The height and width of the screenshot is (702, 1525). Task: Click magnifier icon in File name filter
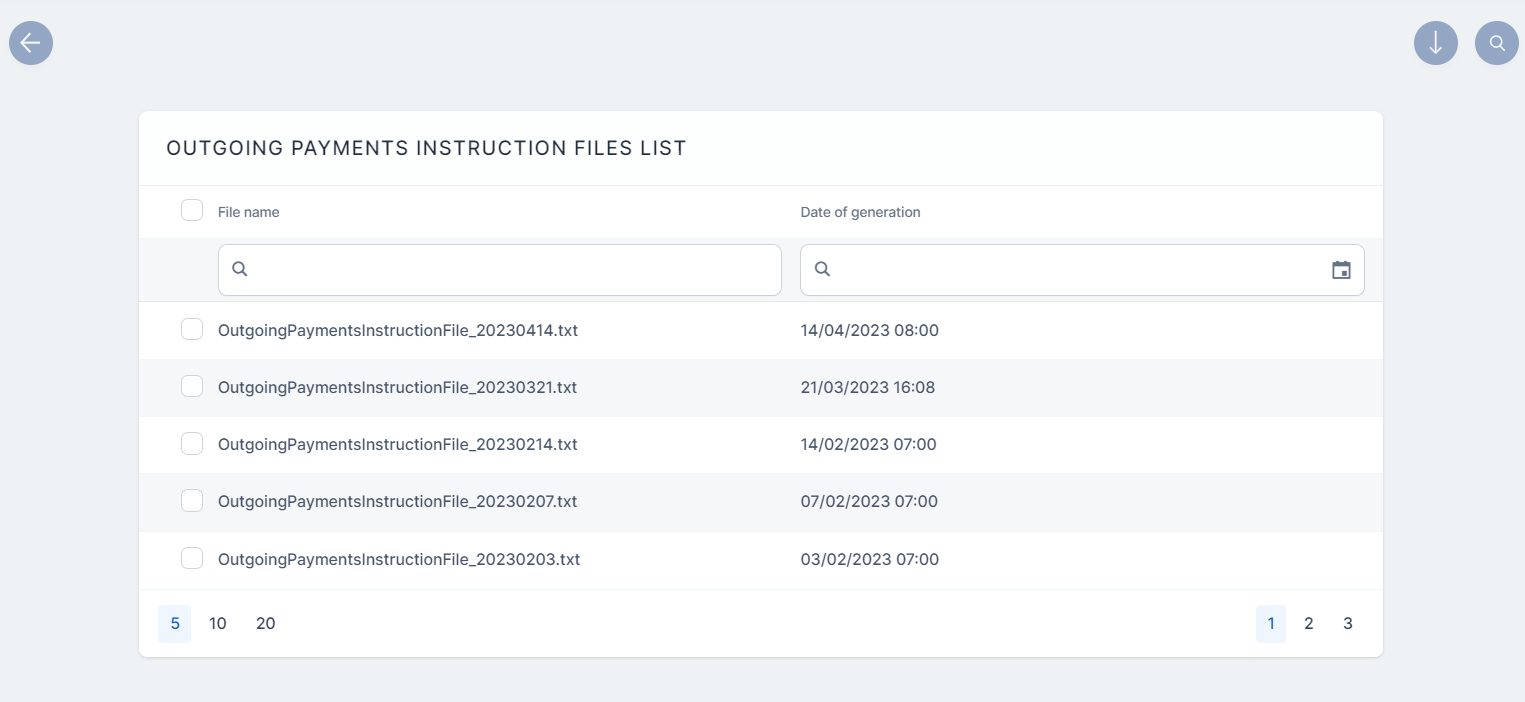pos(240,269)
